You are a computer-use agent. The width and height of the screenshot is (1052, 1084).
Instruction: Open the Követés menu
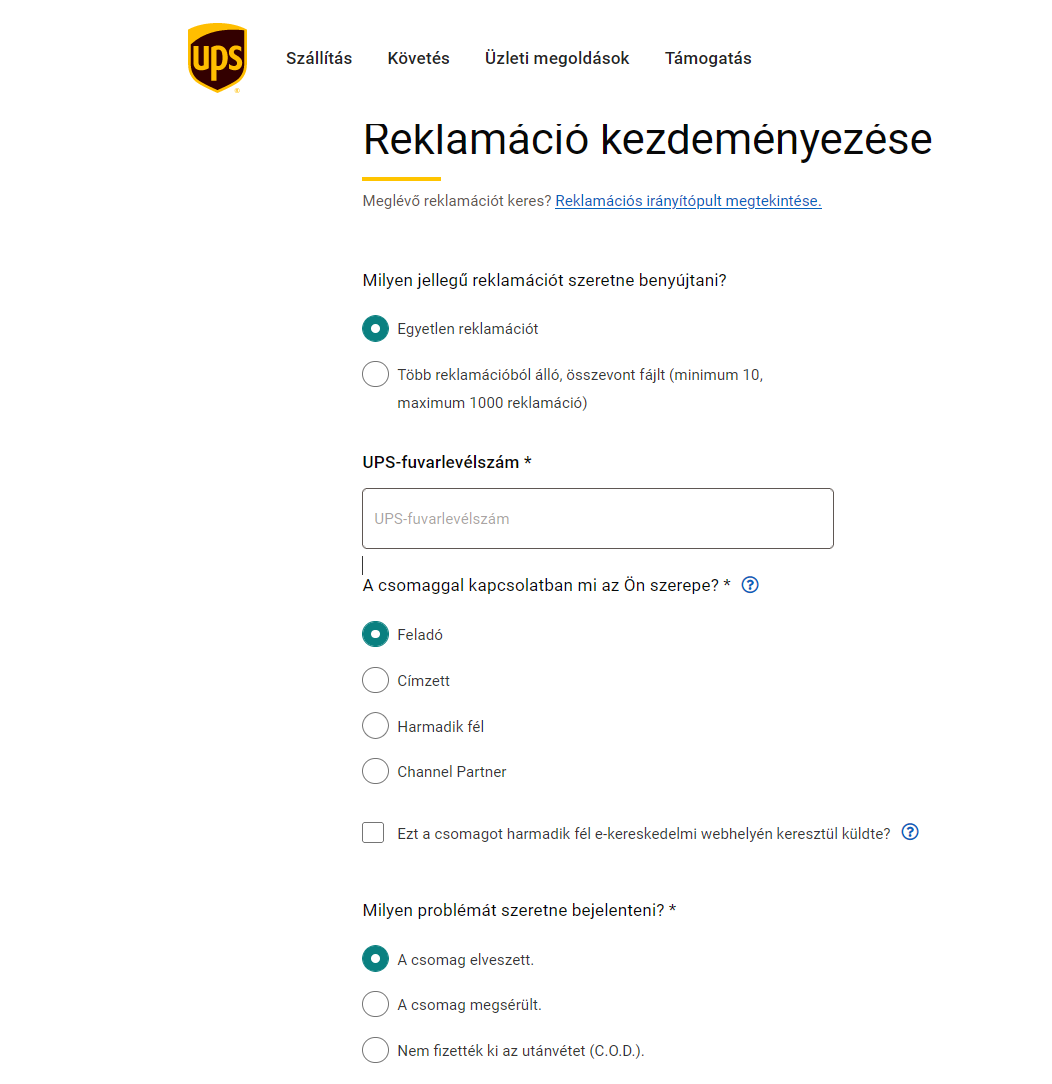pos(418,58)
